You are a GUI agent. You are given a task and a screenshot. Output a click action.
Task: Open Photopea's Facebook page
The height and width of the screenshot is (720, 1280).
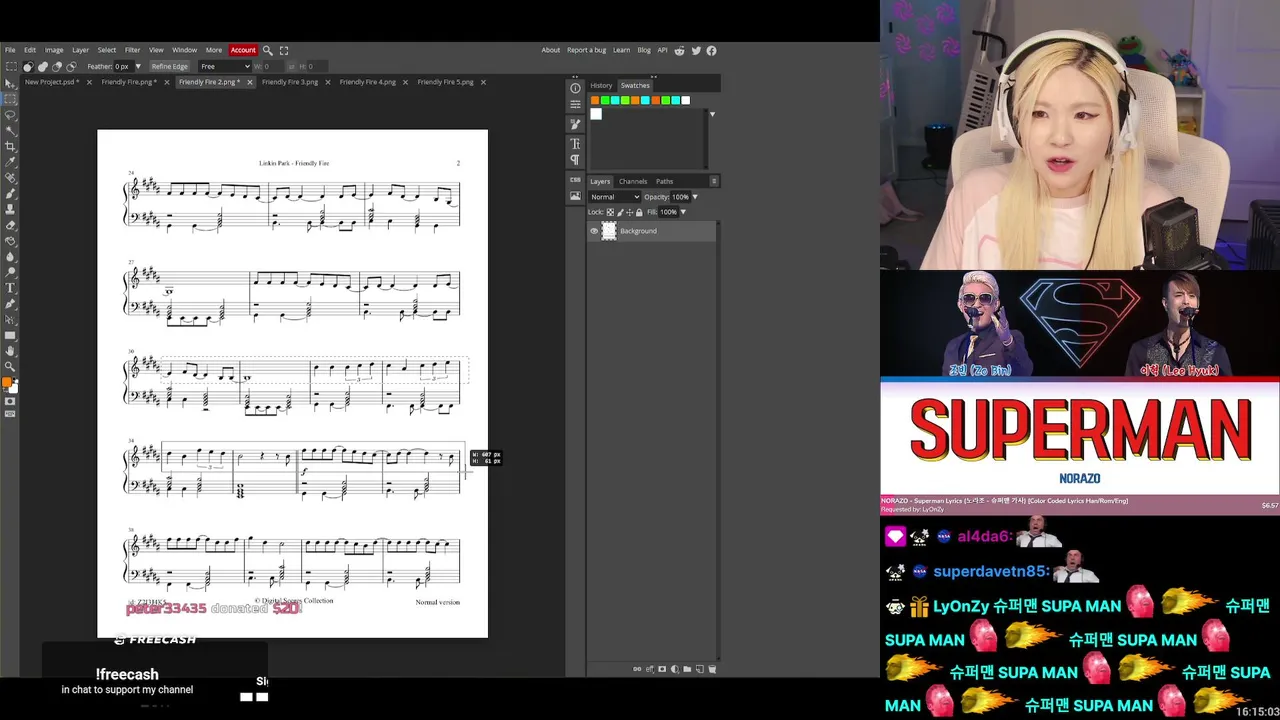click(711, 50)
